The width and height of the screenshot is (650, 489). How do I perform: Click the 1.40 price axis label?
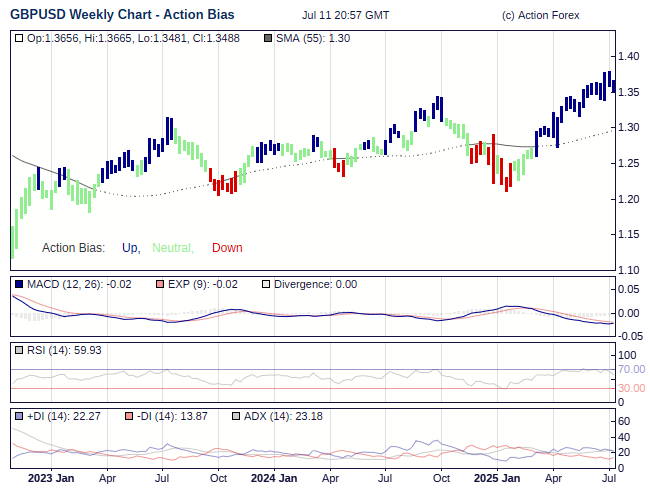[x=629, y=56]
